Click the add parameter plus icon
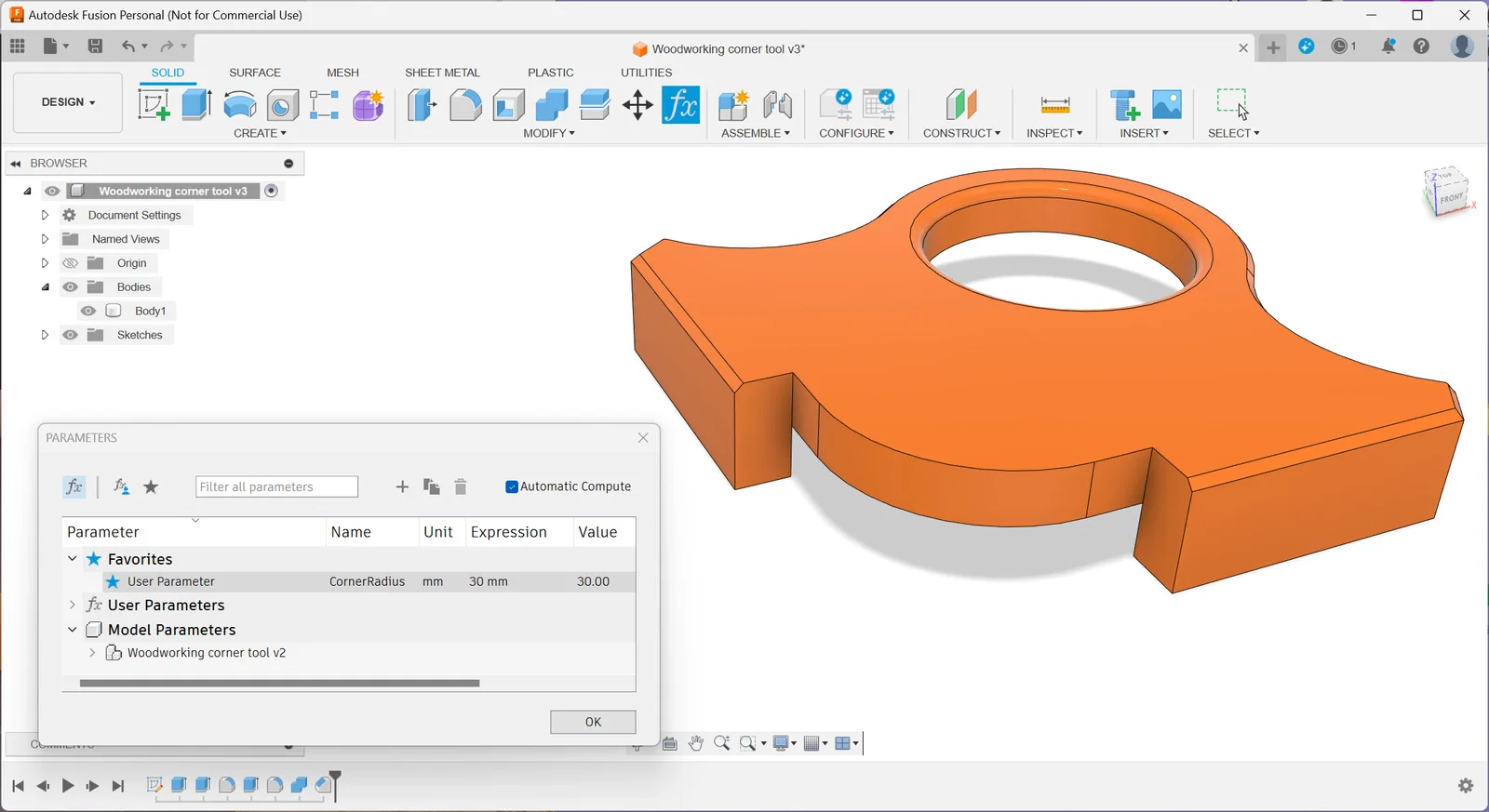Viewport: 1489px width, 812px height. coord(402,486)
